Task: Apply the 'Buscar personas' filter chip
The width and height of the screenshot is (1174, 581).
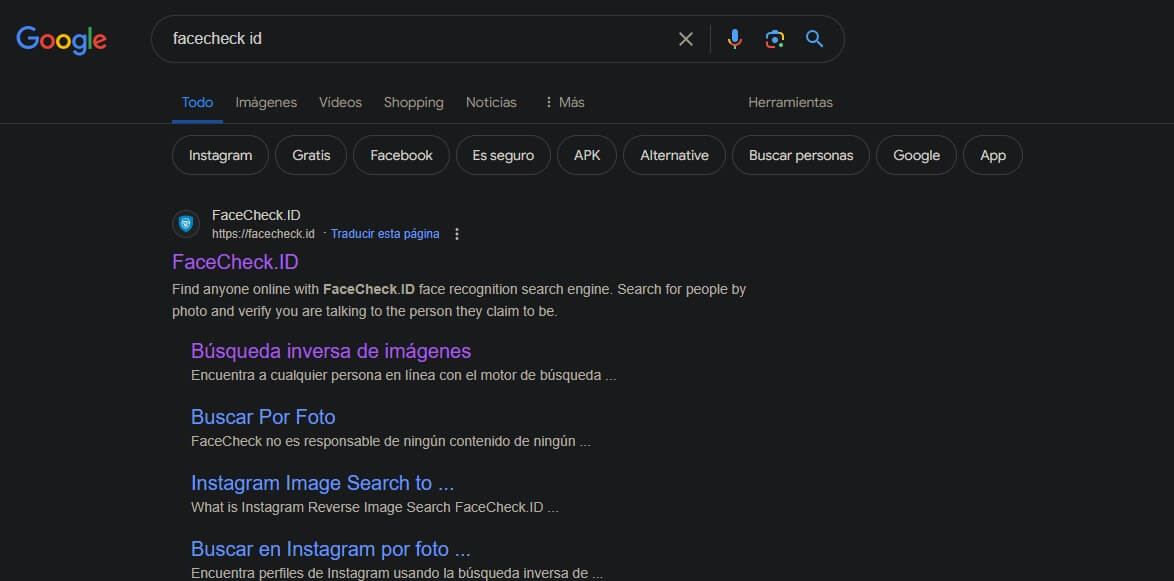Action: point(801,155)
